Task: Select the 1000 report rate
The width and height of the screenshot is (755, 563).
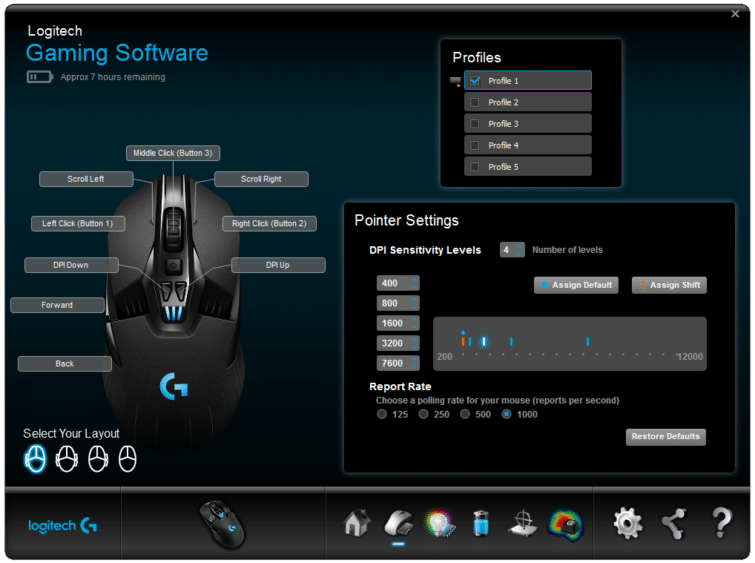Action: (507, 414)
